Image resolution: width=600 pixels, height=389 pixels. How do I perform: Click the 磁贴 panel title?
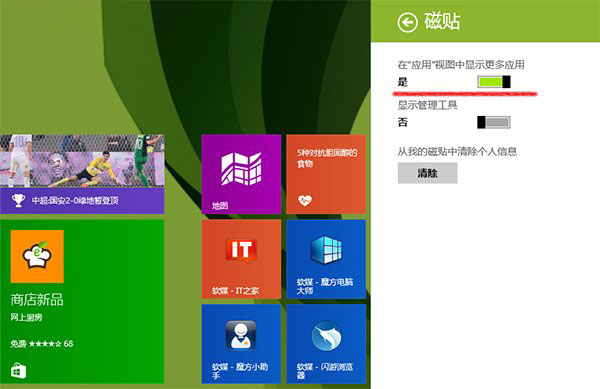click(442, 21)
